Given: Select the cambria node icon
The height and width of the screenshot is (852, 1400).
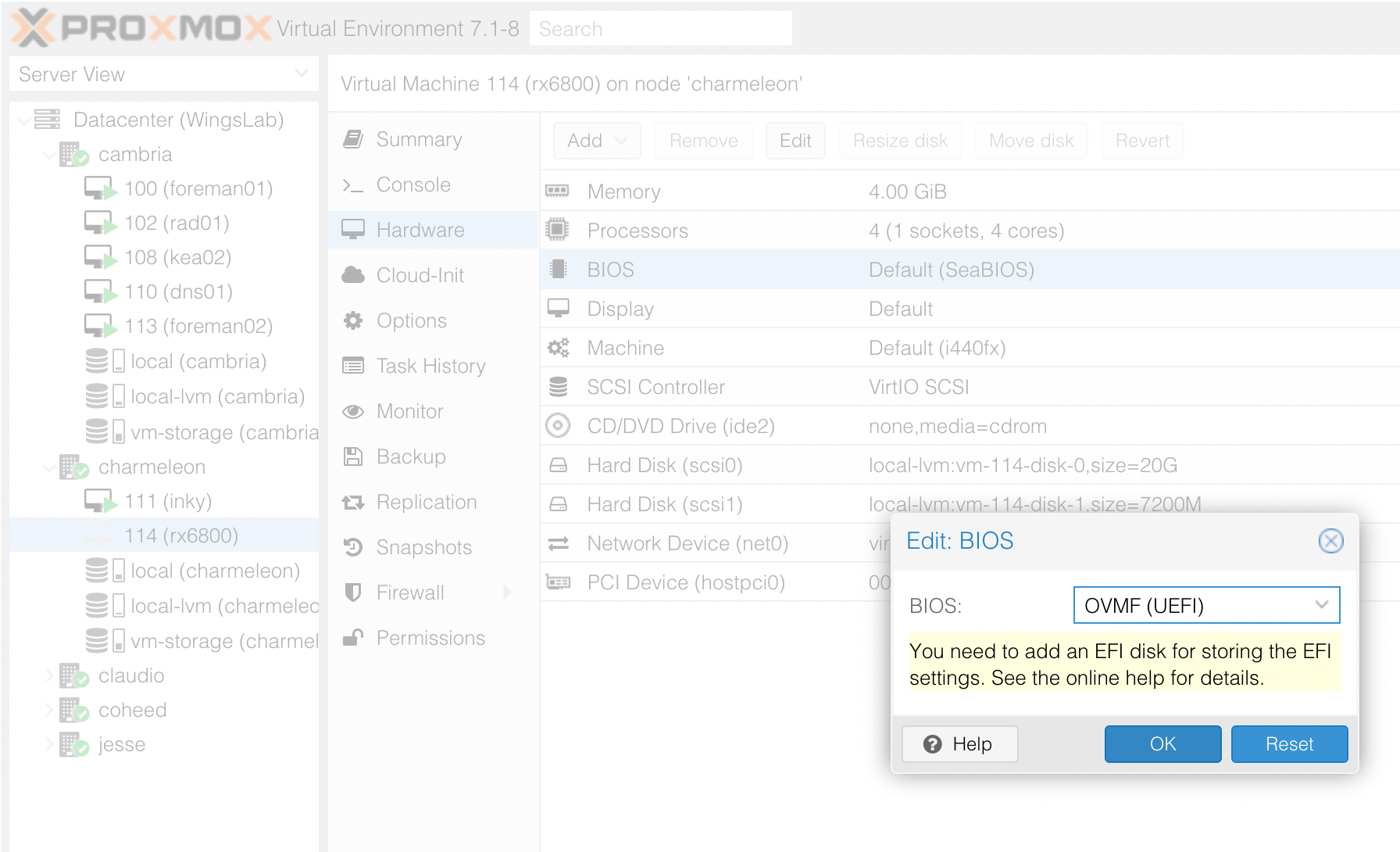Looking at the screenshot, I should click(74, 154).
